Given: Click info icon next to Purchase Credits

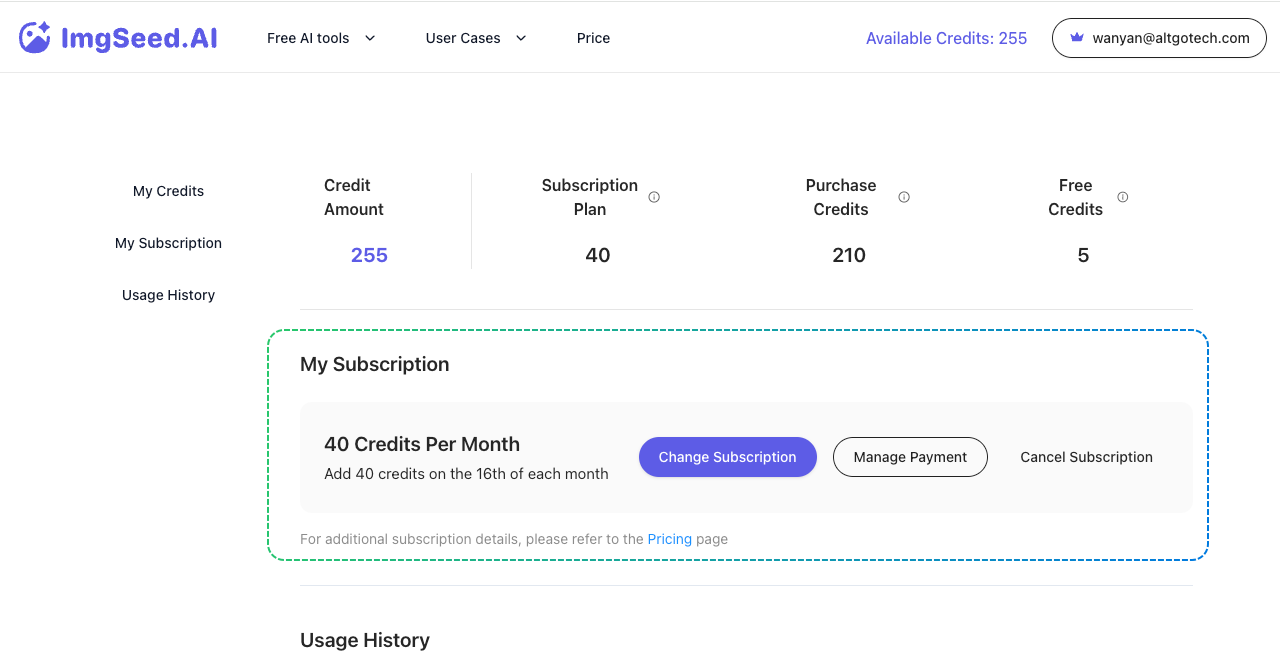Looking at the screenshot, I should click(x=904, y=197).
